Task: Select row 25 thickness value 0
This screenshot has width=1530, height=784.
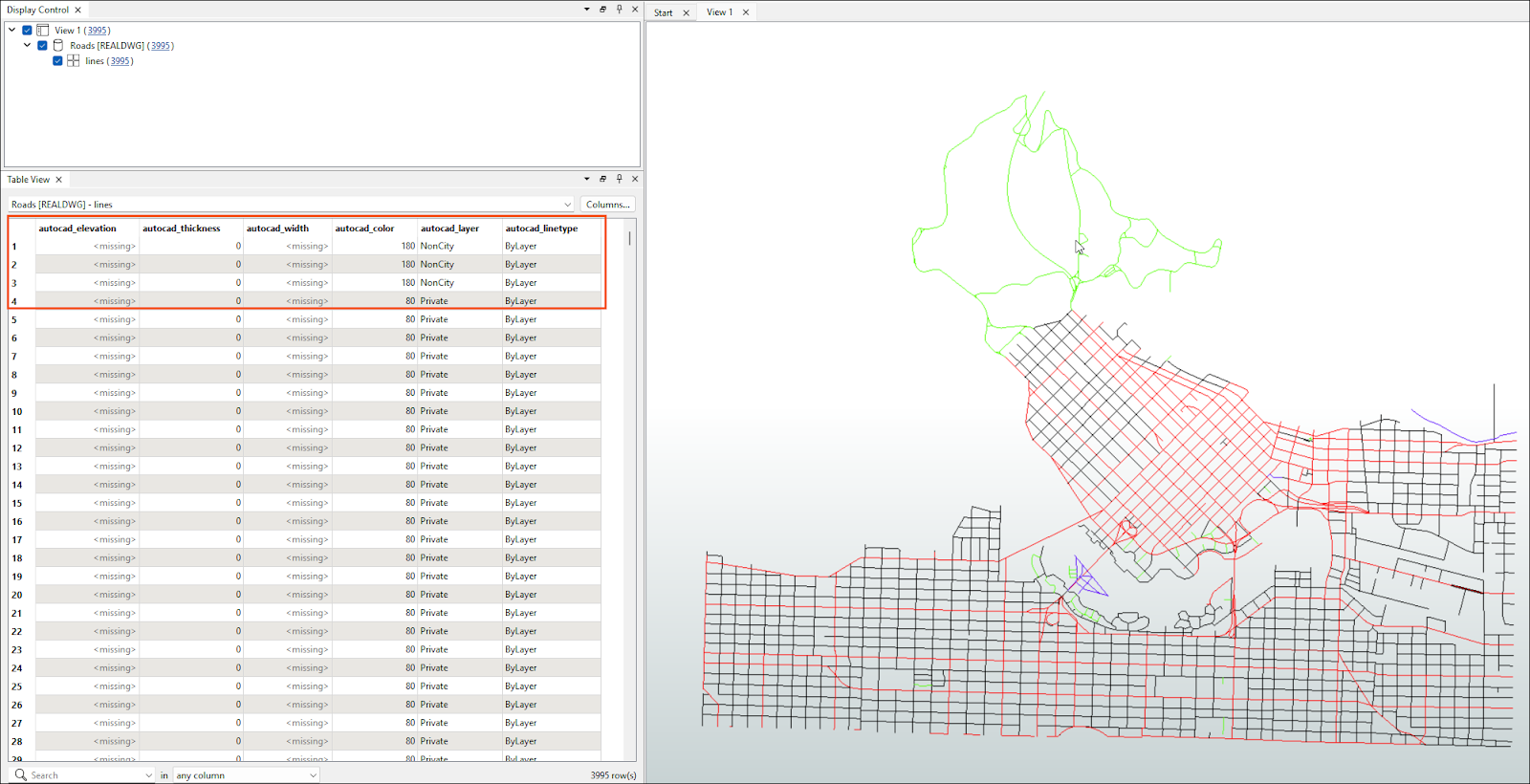Action: pyautogui.click(x=191, y=686)
